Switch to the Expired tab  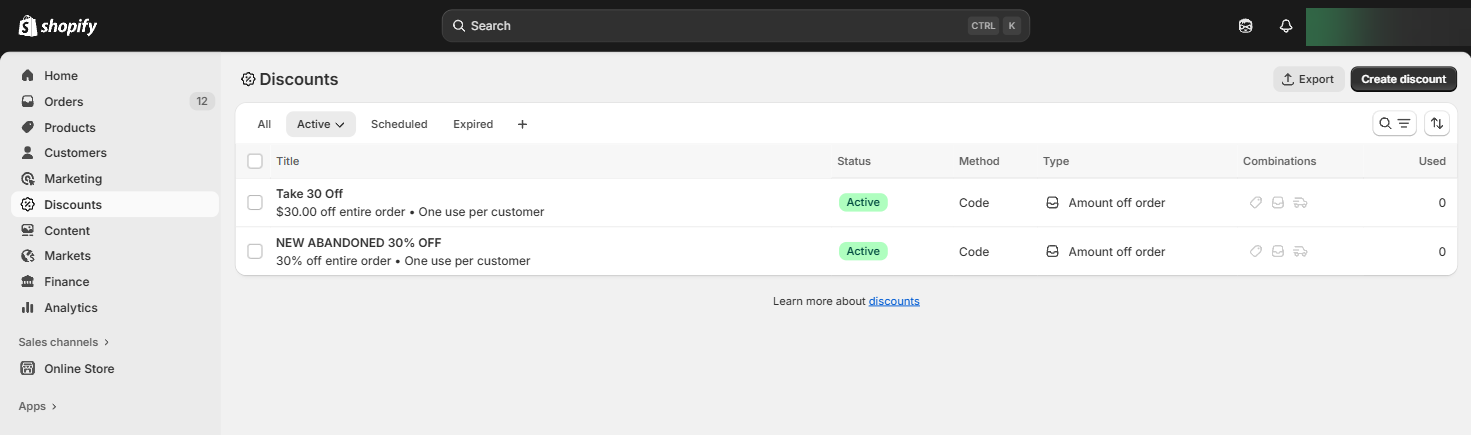(473, 124)
